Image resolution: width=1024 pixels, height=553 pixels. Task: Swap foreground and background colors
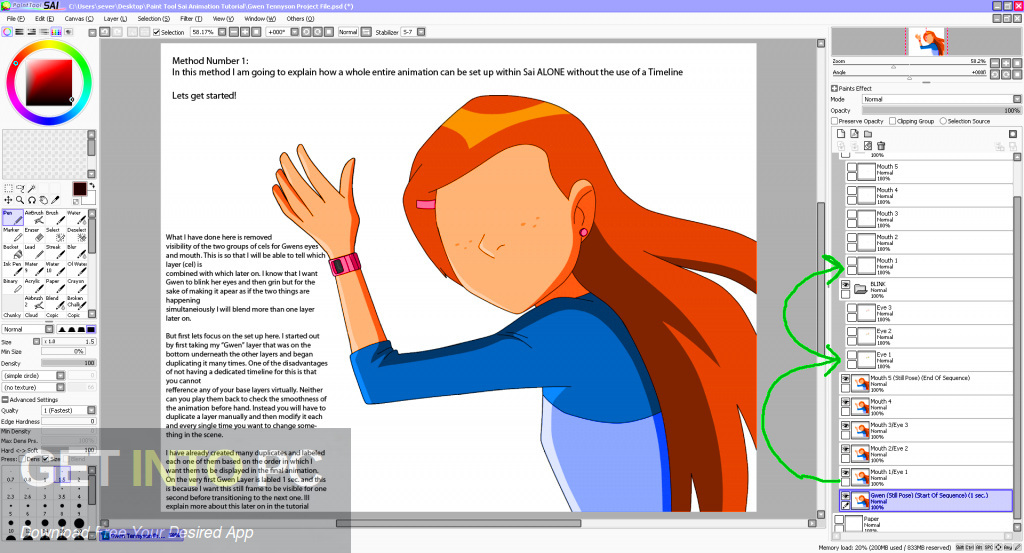pos(92,186)
